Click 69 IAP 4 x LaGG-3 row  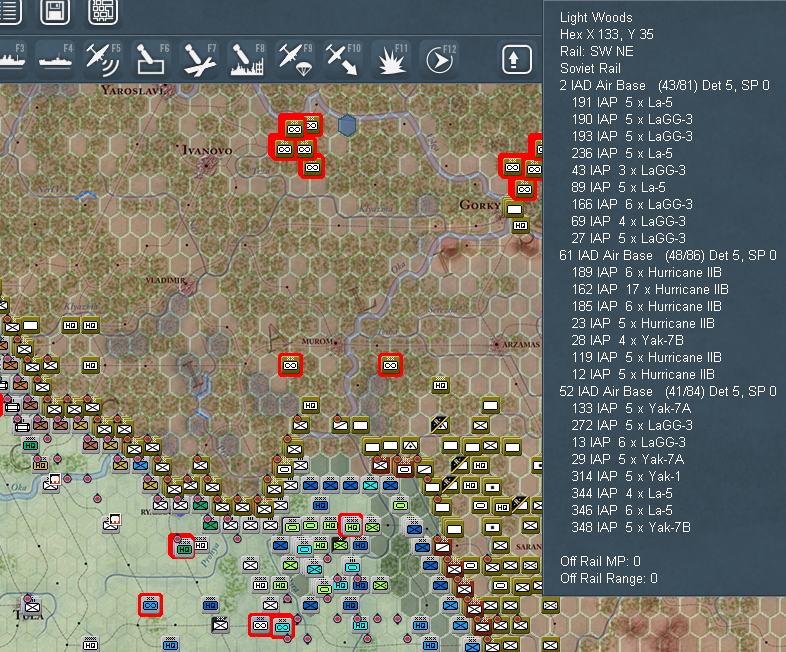(x=629, y=221)
